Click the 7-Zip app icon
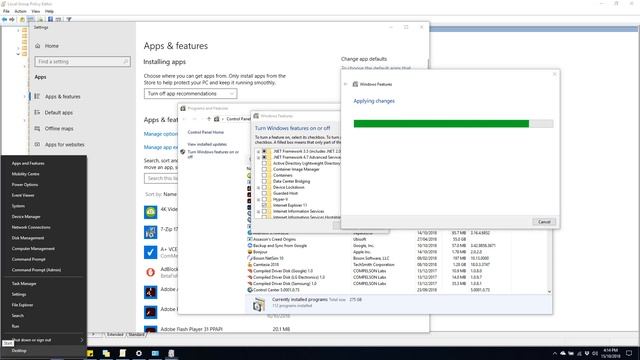The width and height of the screenshot is (640, 360). coord(151,232)
